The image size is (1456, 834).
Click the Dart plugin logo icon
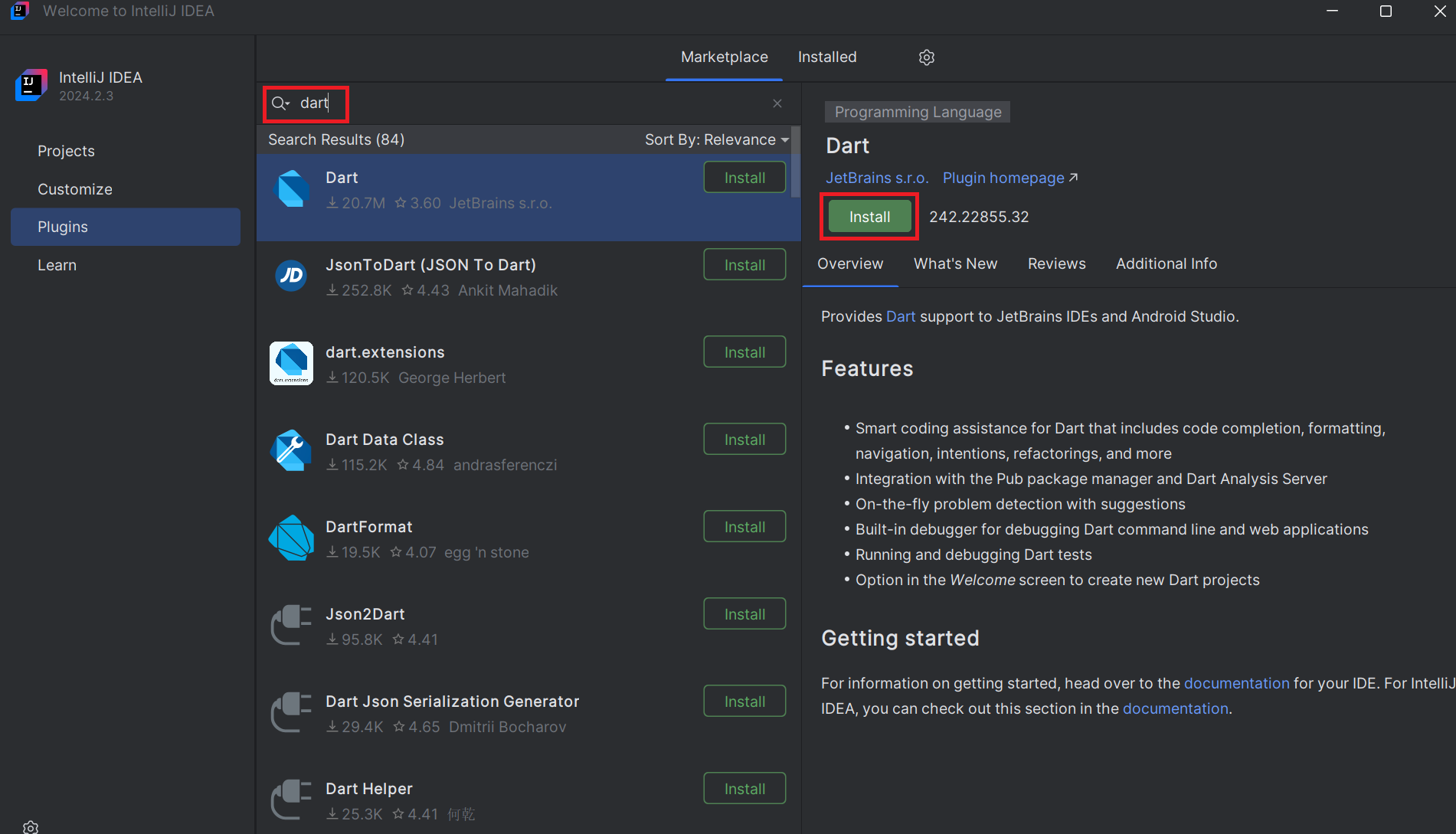(x=292, y=189)
